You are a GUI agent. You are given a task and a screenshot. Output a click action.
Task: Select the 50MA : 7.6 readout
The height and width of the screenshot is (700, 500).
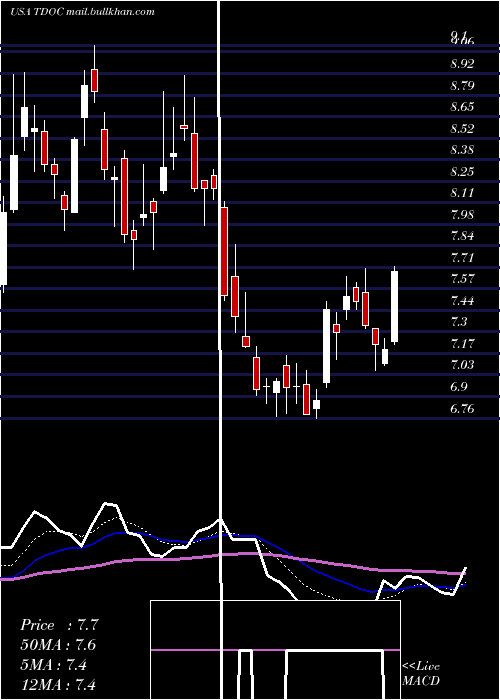58,645
